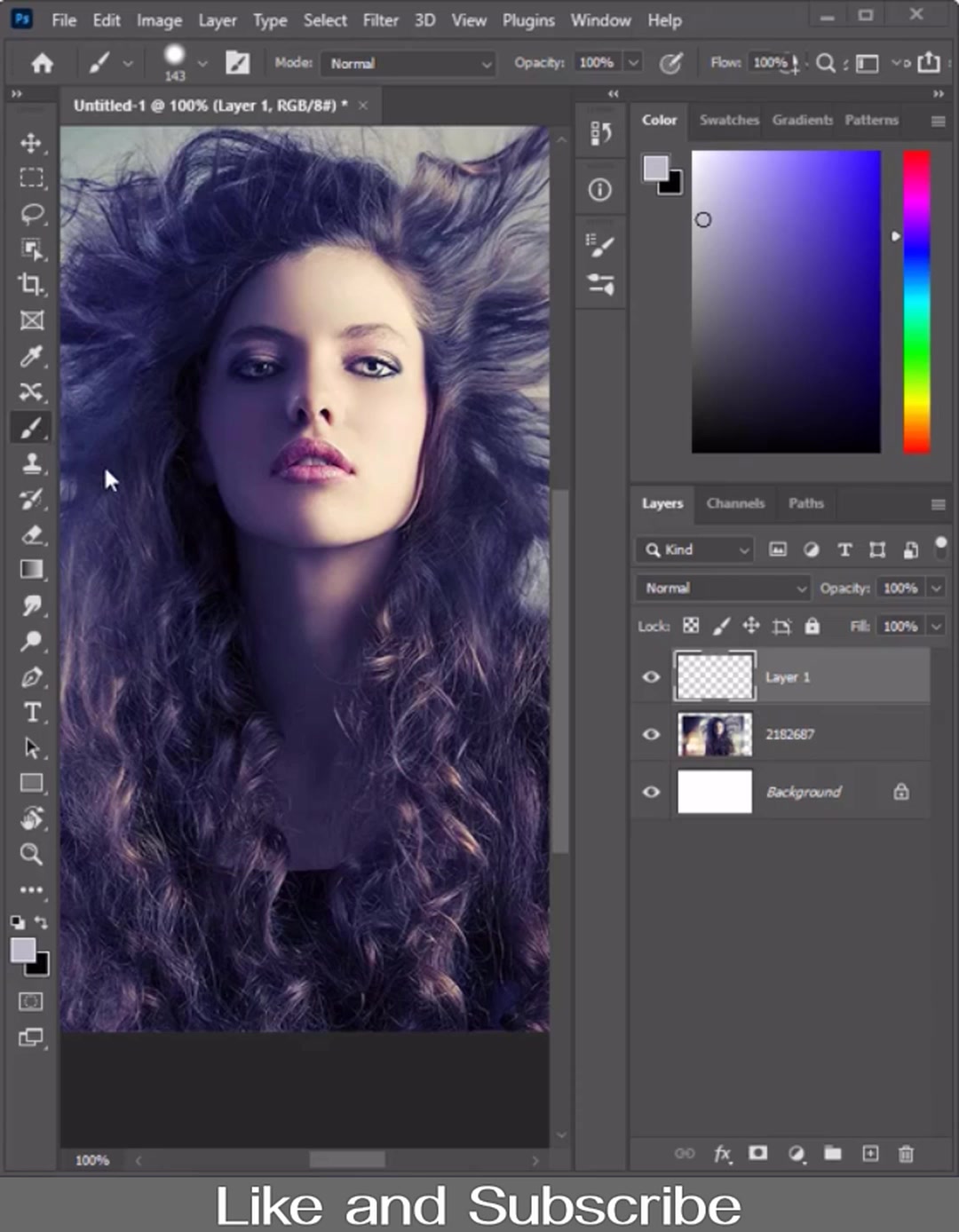The image size is (959, 1232).
Task: Open the brush Mode dropdown
Action: (x=408, y=63)
